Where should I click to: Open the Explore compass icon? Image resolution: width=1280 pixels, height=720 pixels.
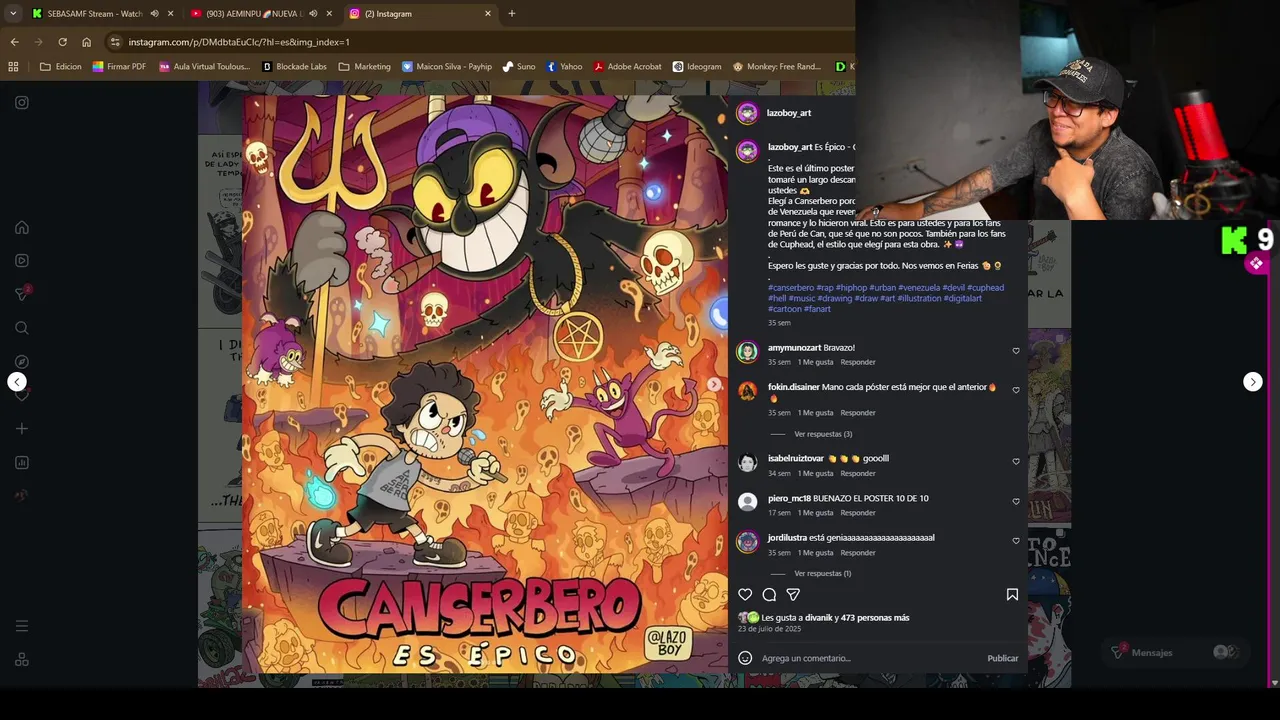[21, 362]
